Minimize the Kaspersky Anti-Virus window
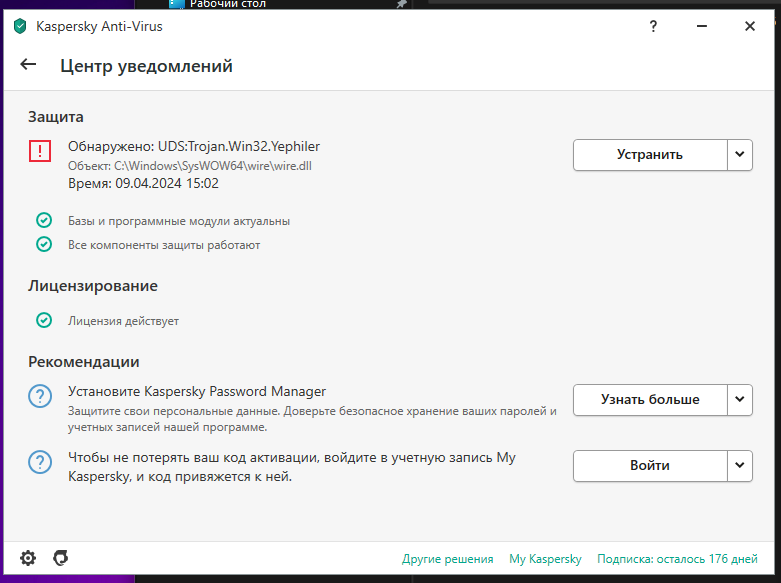 702,26
